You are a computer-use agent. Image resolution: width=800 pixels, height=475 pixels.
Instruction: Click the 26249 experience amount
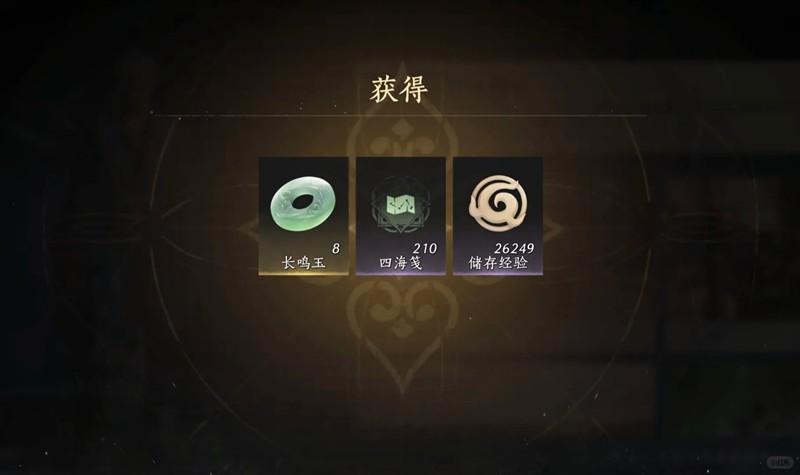[514, 248]
